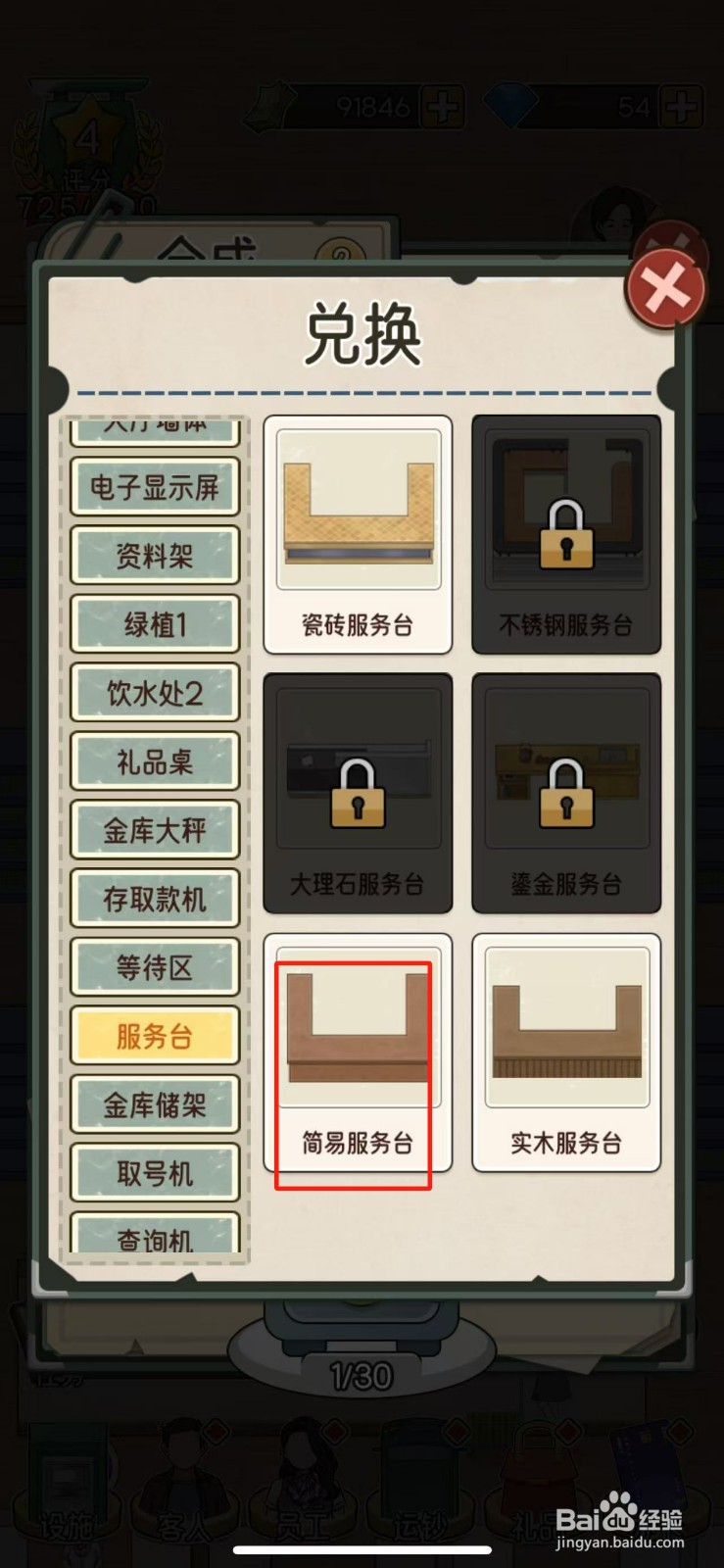Open the 等待区 category

(155, 967)
